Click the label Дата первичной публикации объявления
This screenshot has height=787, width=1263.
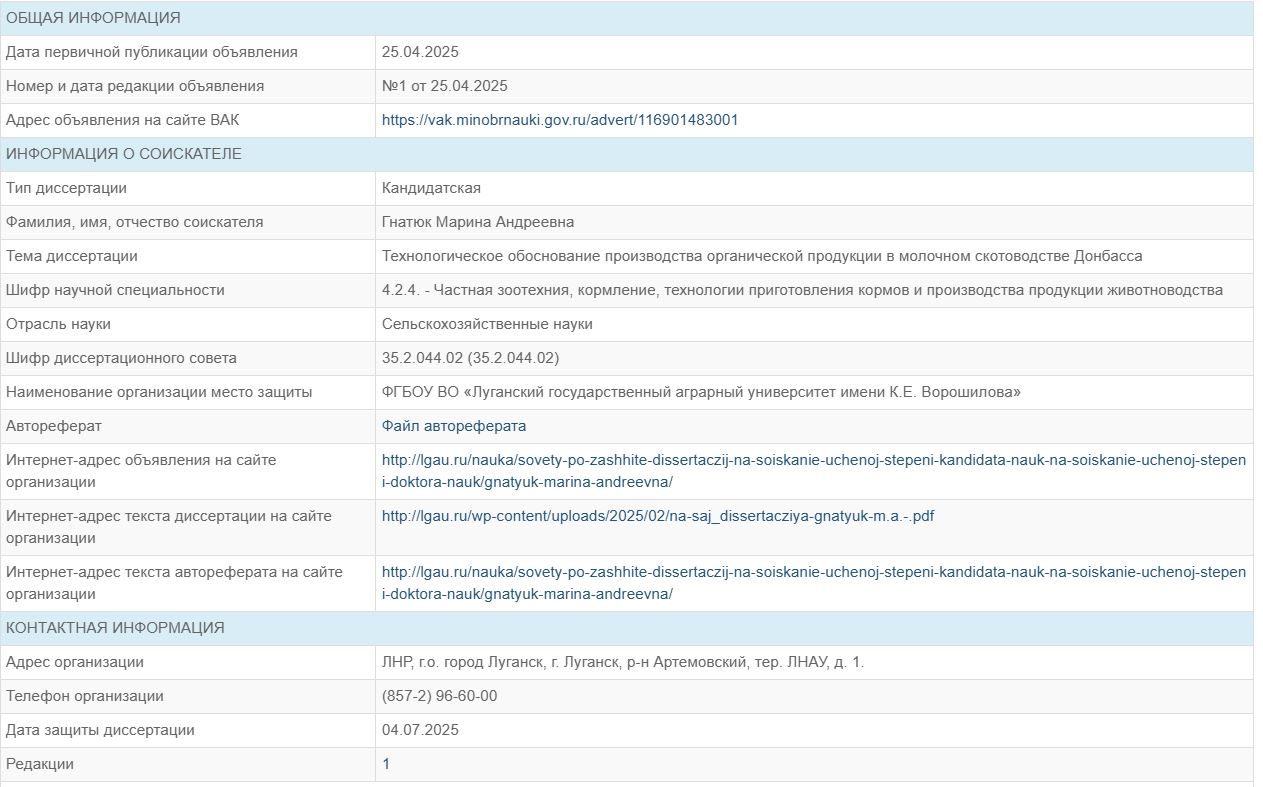152,52
